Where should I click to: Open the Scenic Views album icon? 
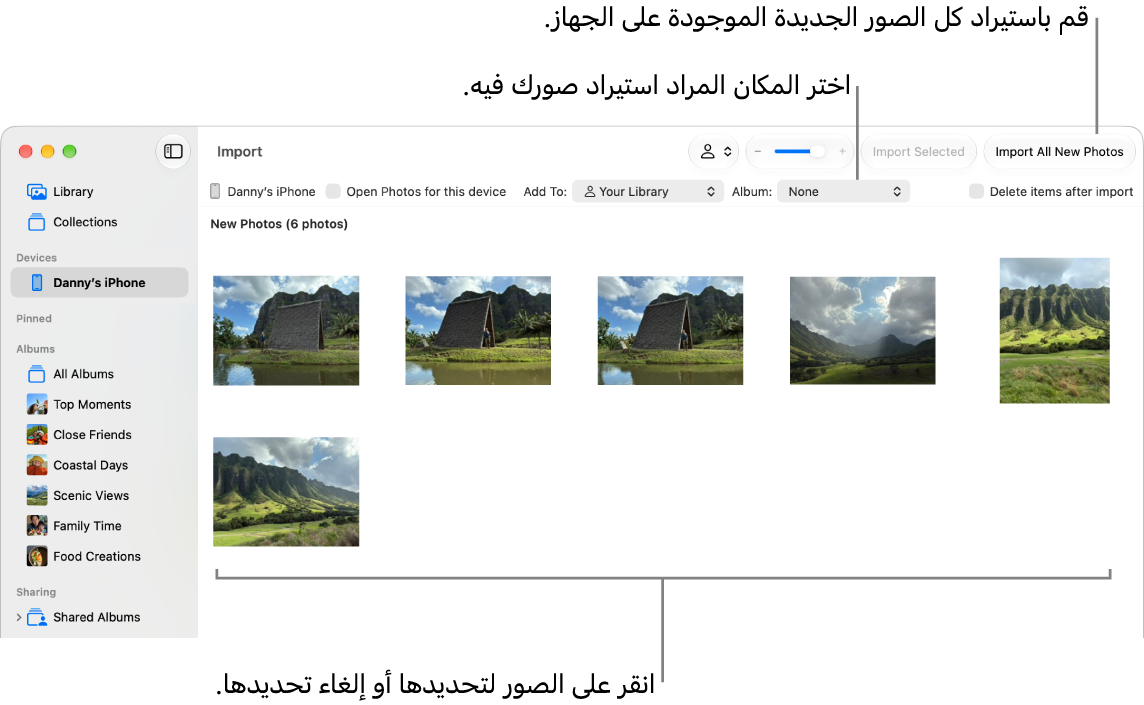pos(37,496)
